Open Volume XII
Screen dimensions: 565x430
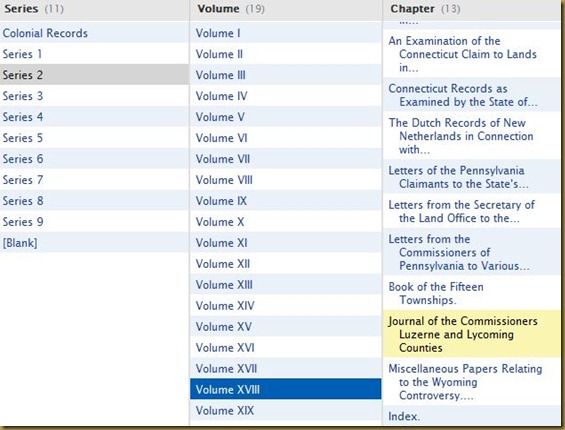285,263
